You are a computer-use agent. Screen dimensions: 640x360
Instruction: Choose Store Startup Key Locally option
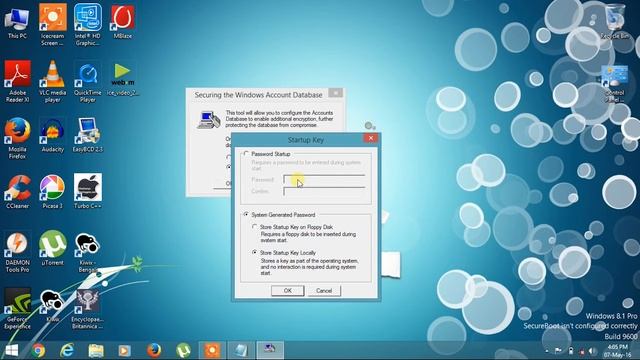click(x=255, y=253)
